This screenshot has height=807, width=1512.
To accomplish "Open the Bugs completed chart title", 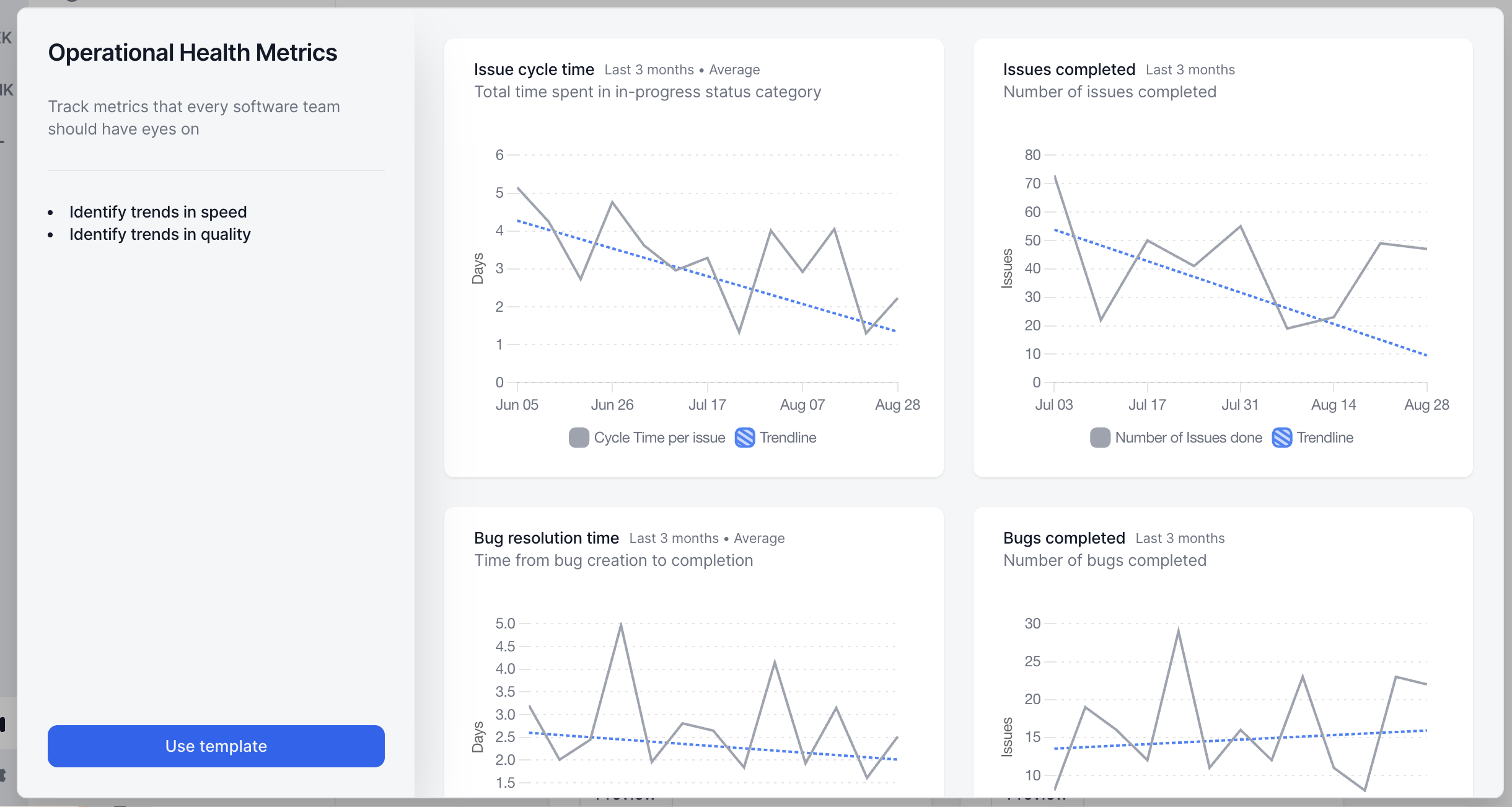I will tap(1063, 538).
